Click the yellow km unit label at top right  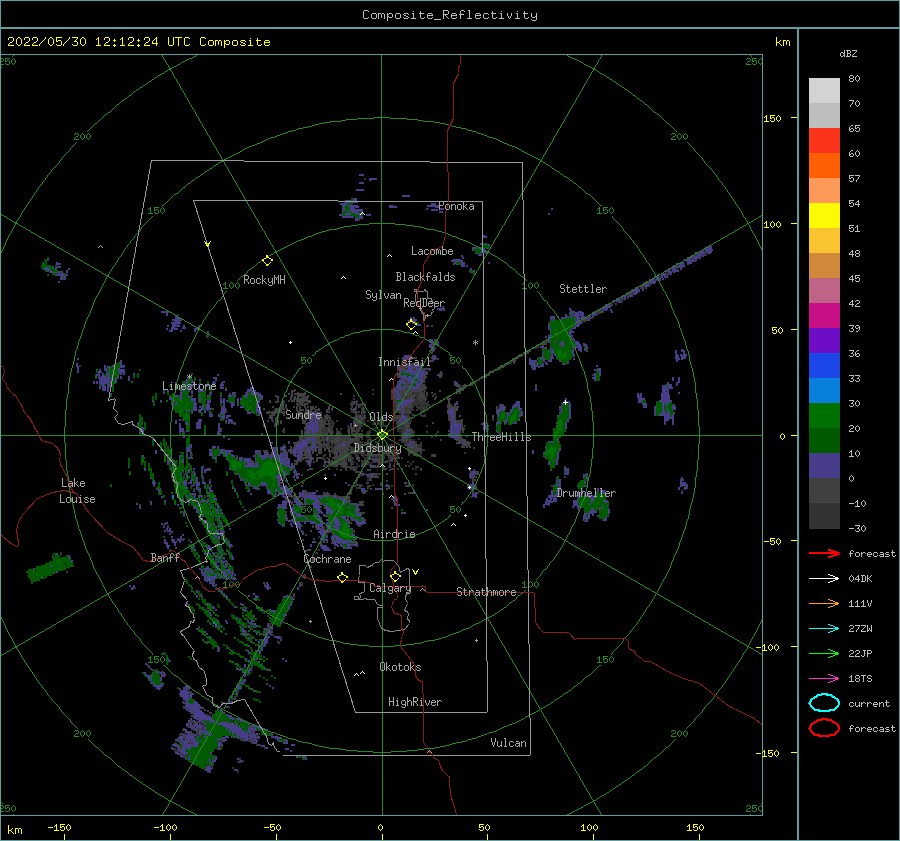782,42
